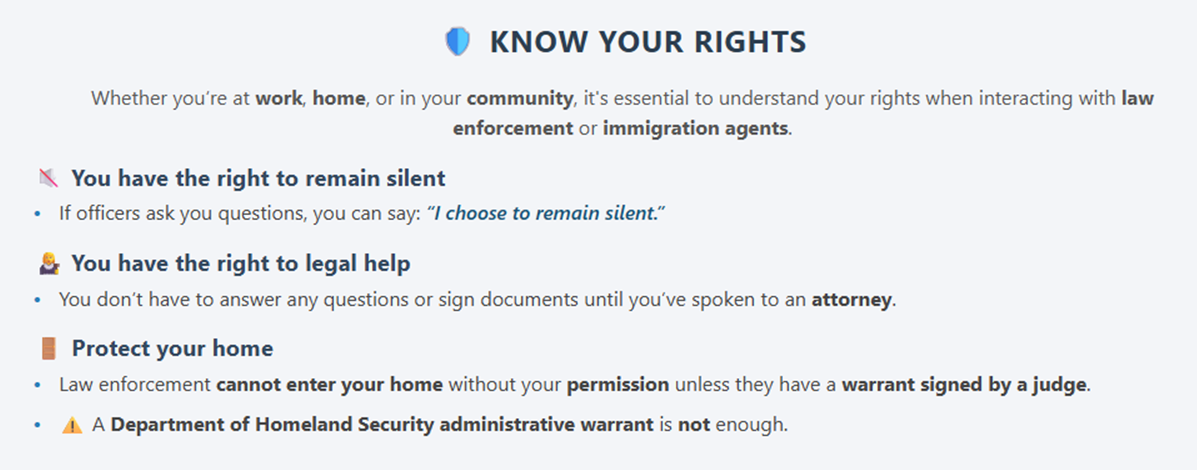1197x470 pixels.
Task: Click the yellow warning triangle icon
Action: (72, 425)
